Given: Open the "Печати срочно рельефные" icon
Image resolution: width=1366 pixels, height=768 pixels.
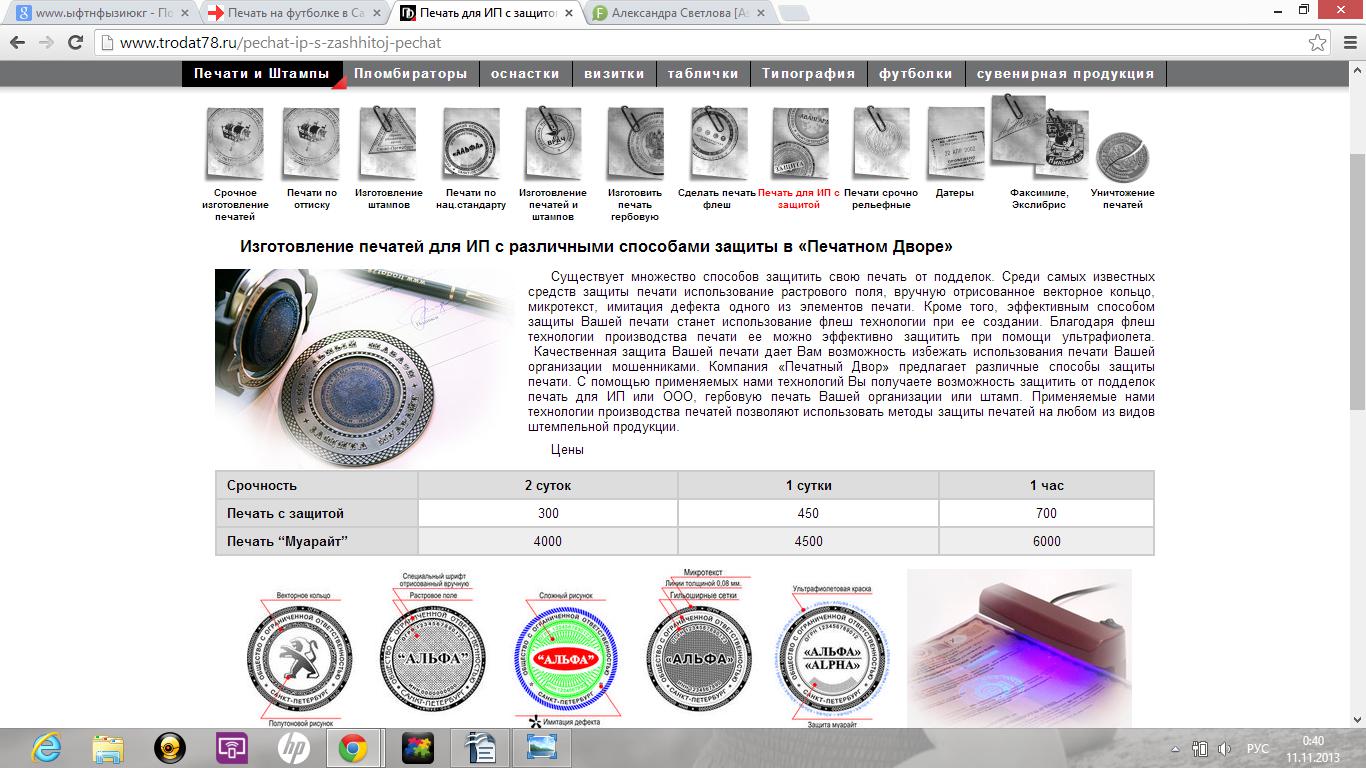Looking at the screenshot, I should pyautogui.click(x=881, y=143).
